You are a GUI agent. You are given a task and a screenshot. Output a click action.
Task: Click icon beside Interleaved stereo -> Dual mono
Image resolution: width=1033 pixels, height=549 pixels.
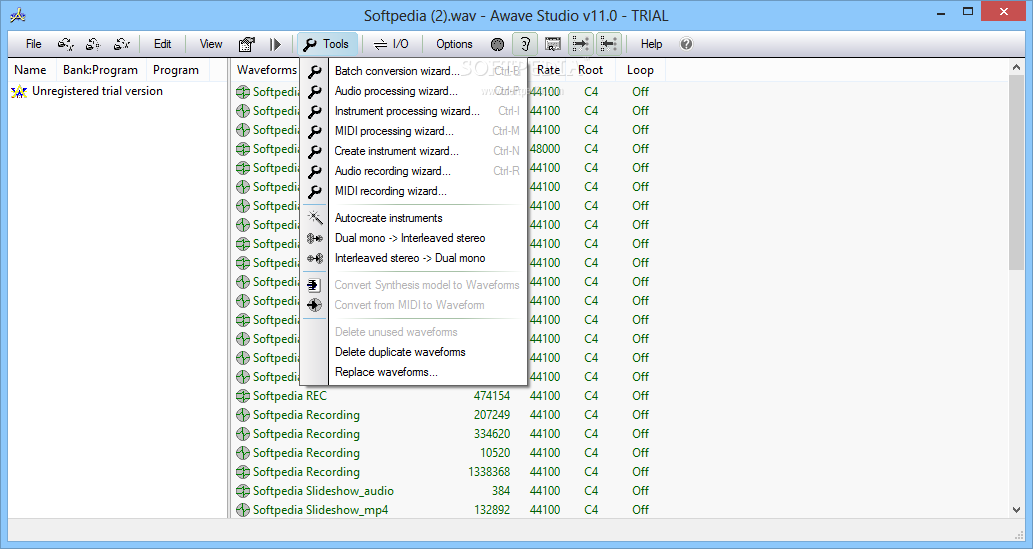click(x=315, y=258)
